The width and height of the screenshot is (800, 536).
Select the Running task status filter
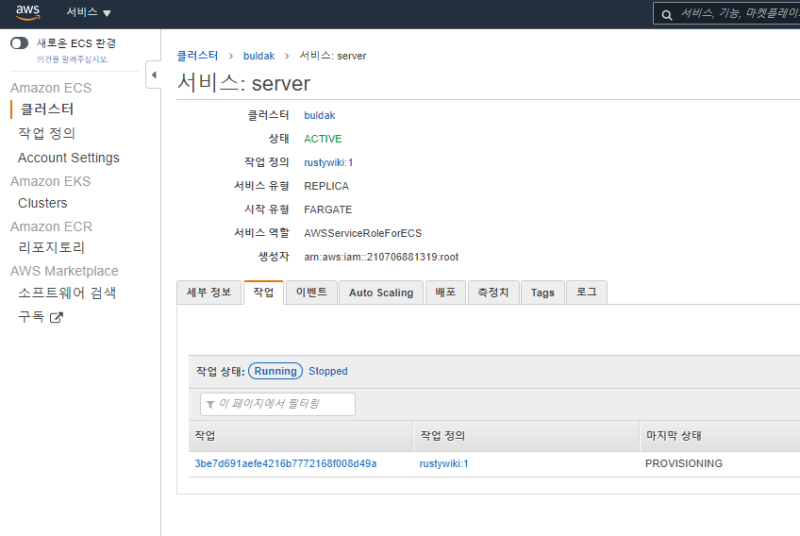point(275,371)
